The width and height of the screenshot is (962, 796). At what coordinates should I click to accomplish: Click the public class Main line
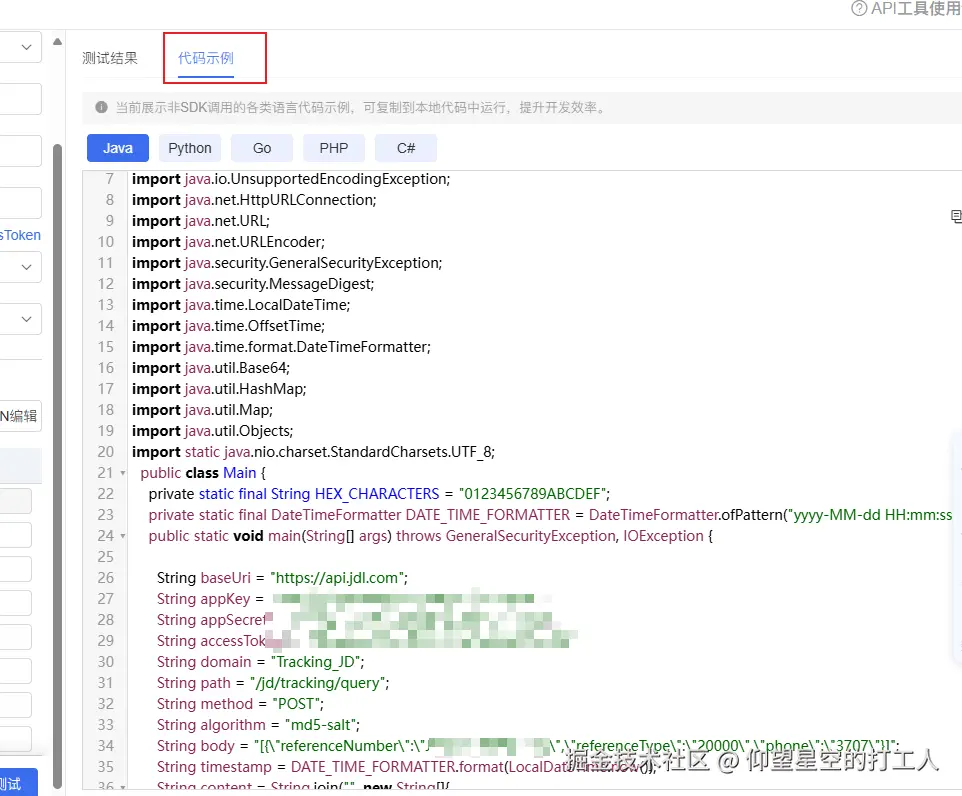(203, 473)
